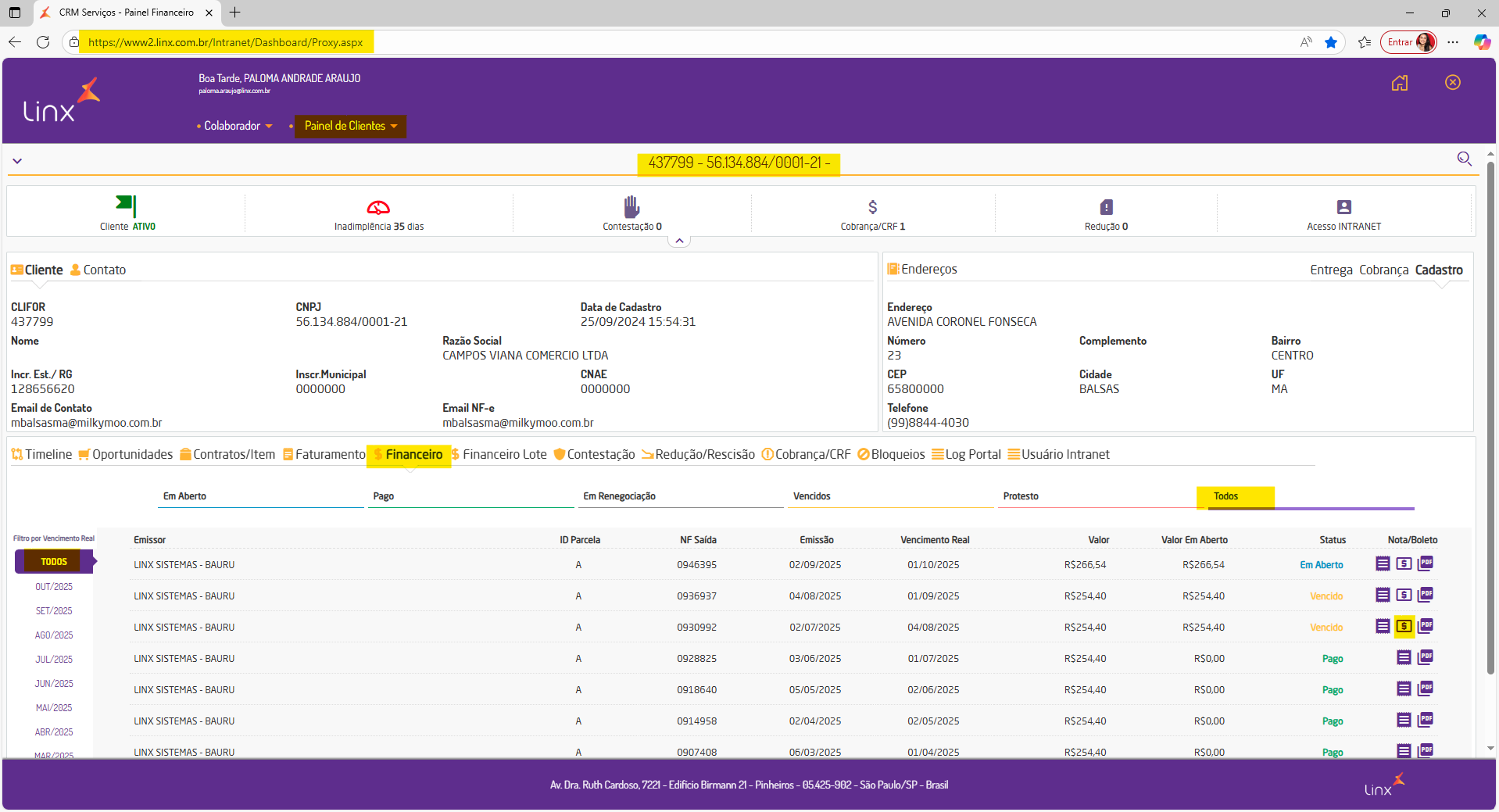The width and height of the screenshot is (1499, 812).
Task: Filter titles by Vencidos
Action: point(891,496)
